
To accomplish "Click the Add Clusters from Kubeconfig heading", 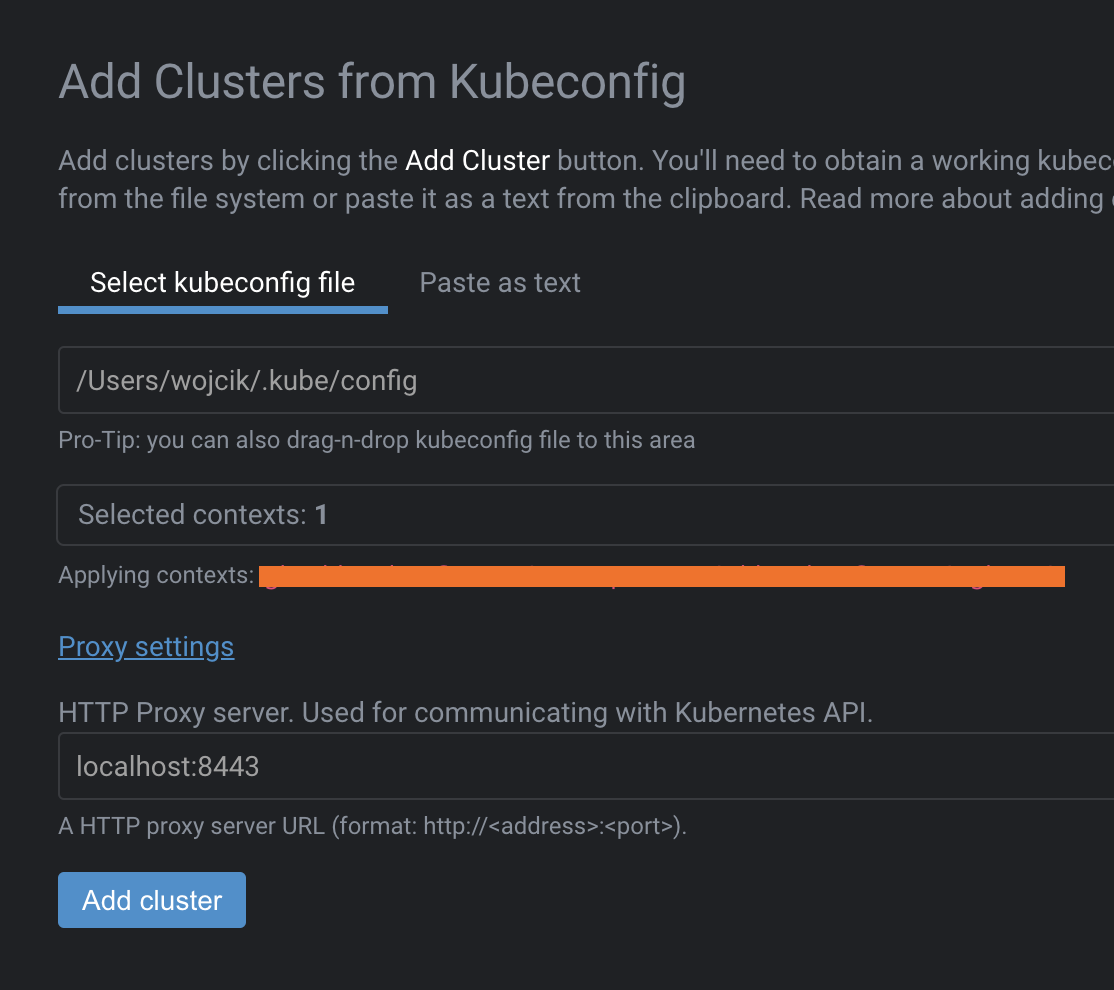I will (372, 82).
